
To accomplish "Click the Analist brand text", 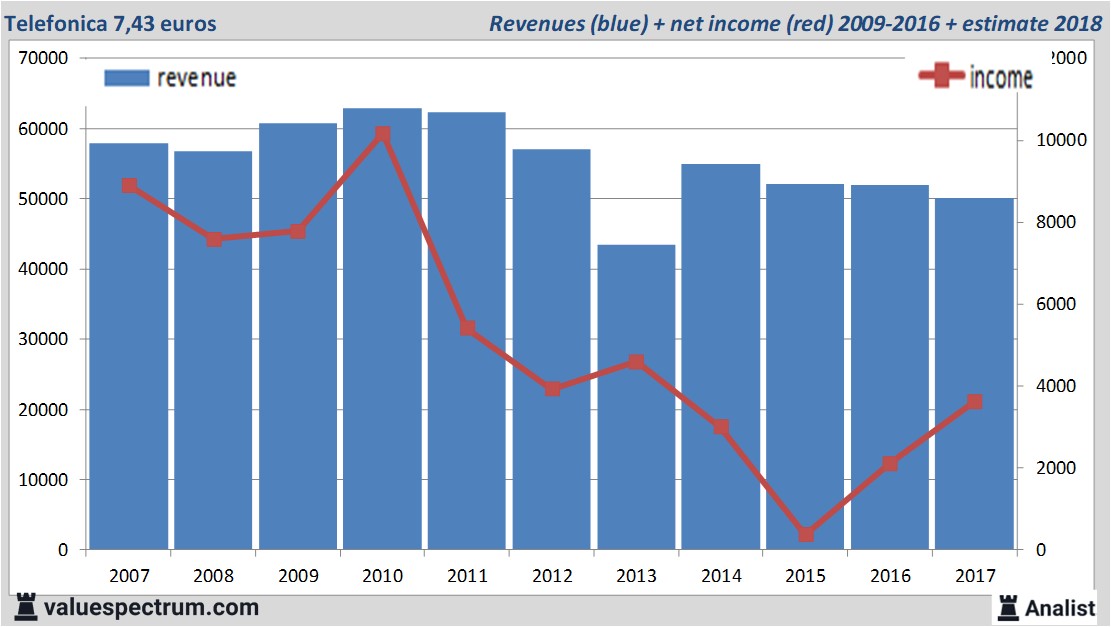I will (1060, 607).
